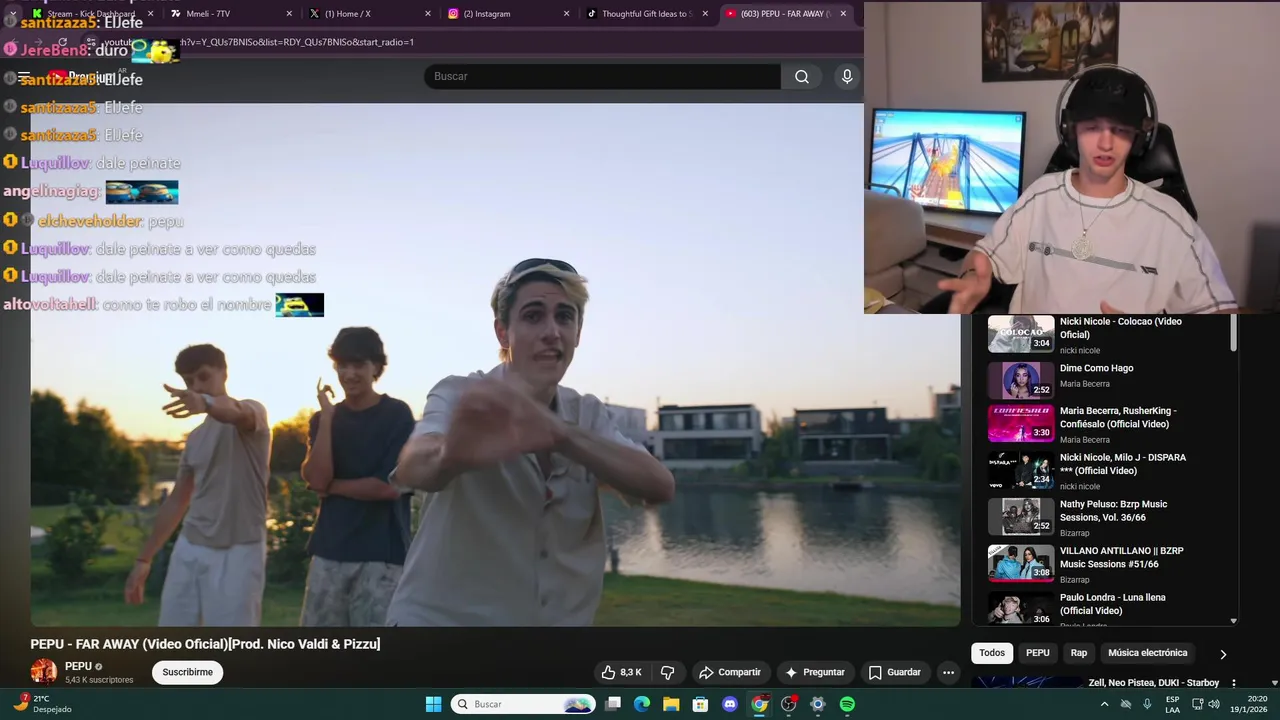This screenshot has width=1280, height=720.
Task: Close the Instagram tab
Action: click(x=566, y=13)
